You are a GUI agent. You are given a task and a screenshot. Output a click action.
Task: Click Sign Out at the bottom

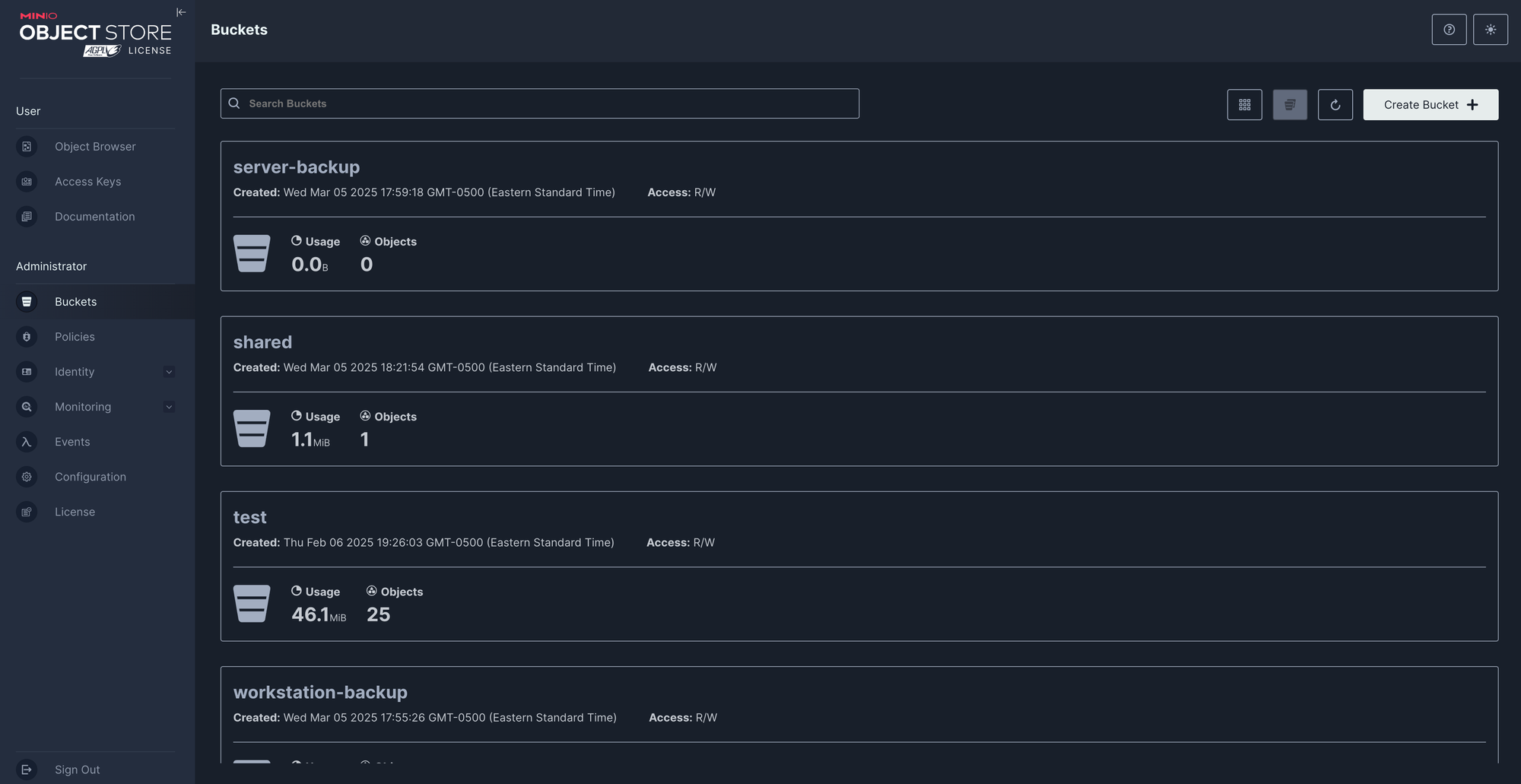point(77,769)
